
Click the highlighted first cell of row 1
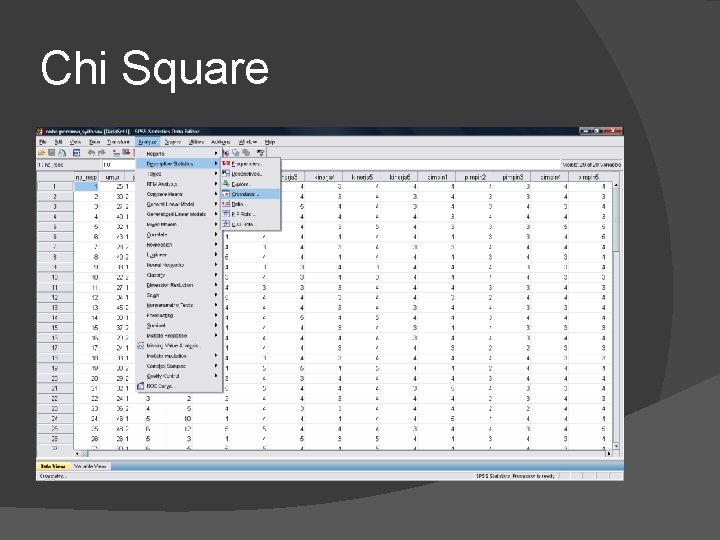coord(86,186)
